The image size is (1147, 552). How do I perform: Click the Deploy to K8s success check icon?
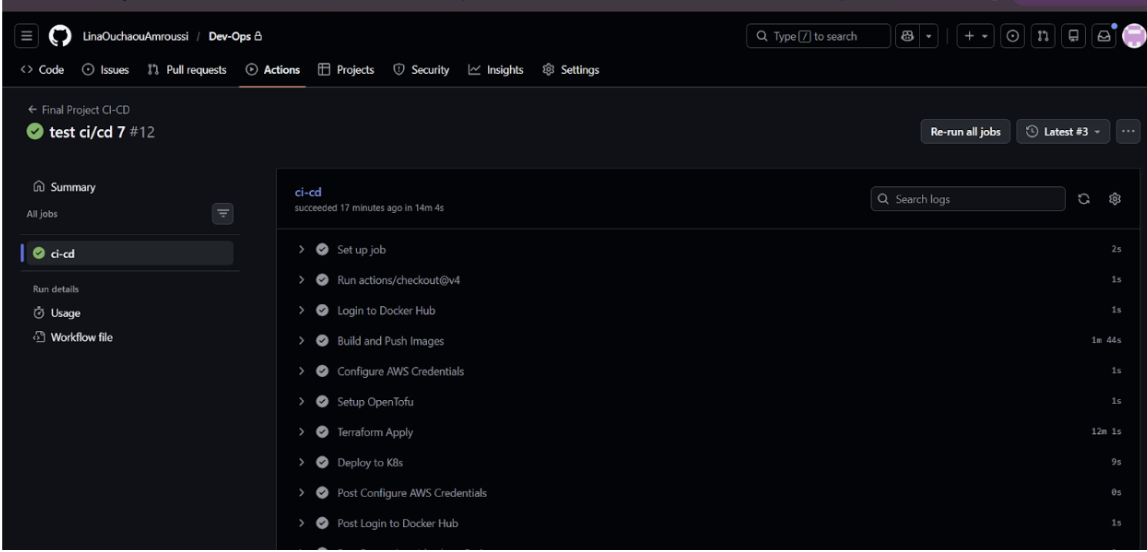(322, 462)
